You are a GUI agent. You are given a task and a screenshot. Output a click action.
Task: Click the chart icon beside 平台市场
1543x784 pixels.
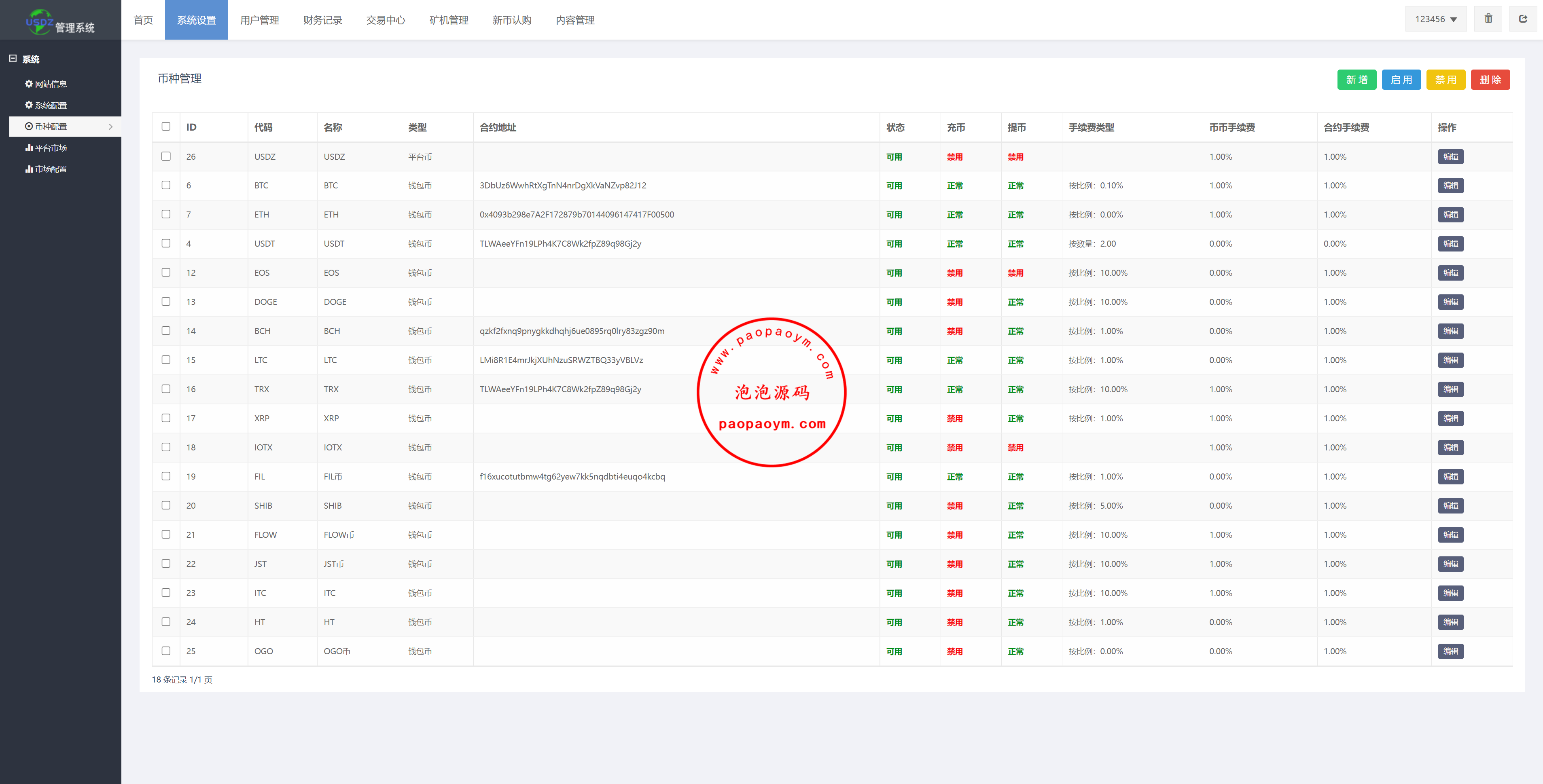(28, 148)
